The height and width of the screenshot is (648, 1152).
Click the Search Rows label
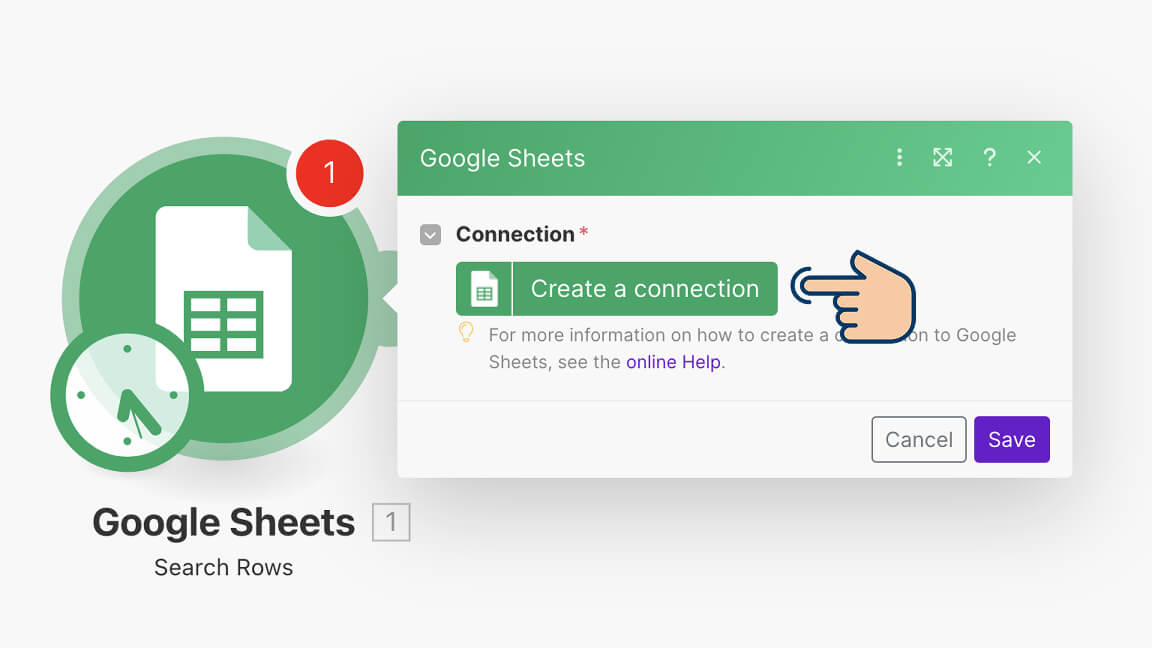point(223,567)
